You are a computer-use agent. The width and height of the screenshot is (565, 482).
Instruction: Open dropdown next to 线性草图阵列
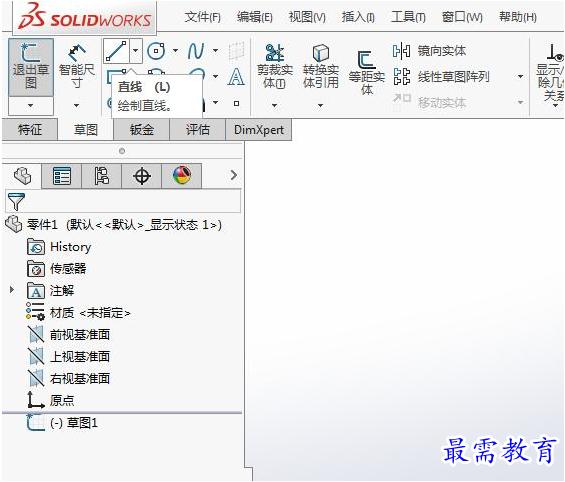click(x=520, y=76)
